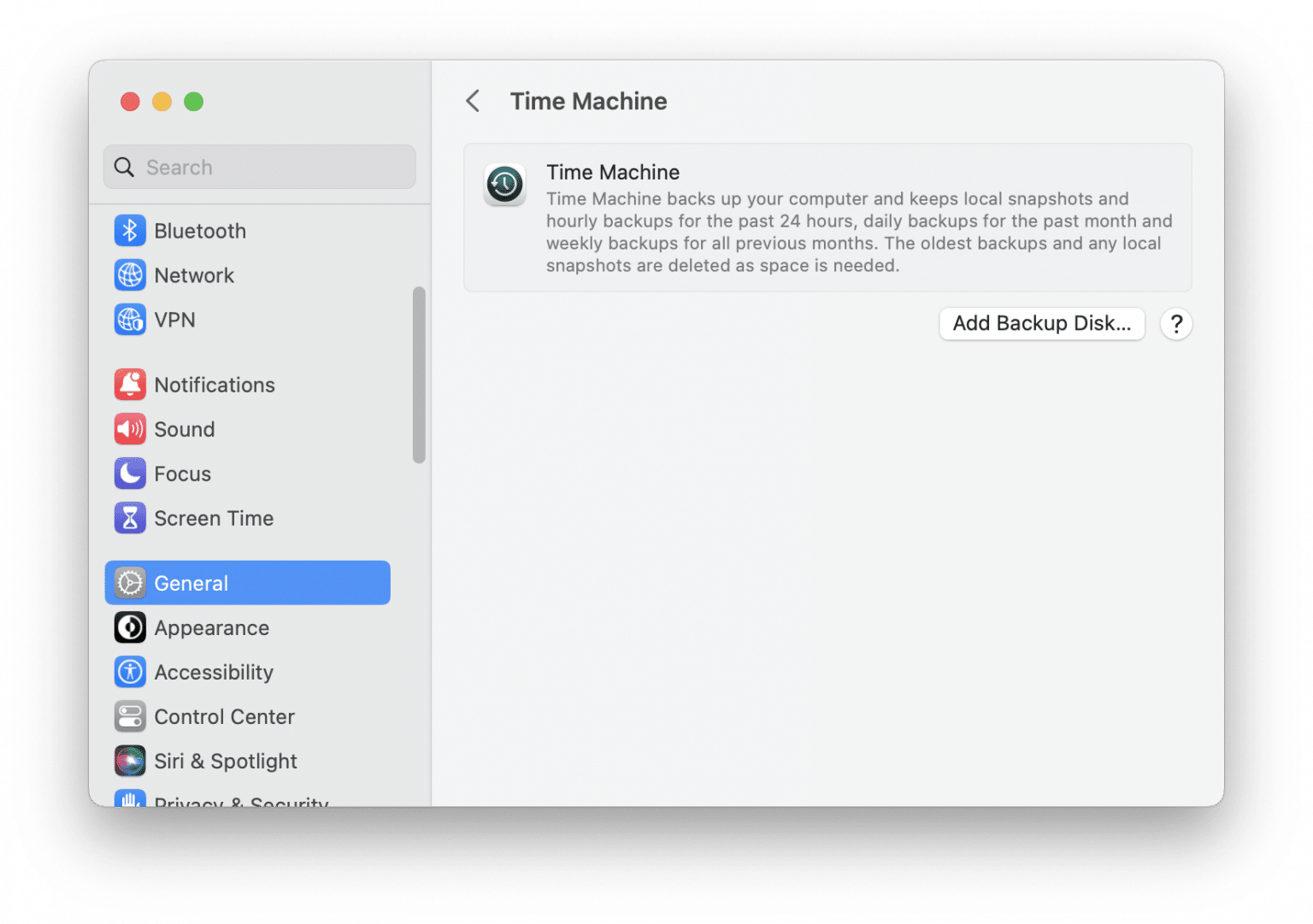
Task: Select the Siri & Spotlight label
Action: click(226, 762)
